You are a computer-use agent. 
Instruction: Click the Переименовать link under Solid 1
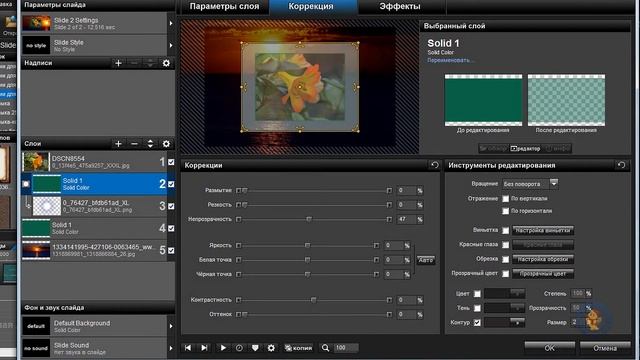pos(450,60)
